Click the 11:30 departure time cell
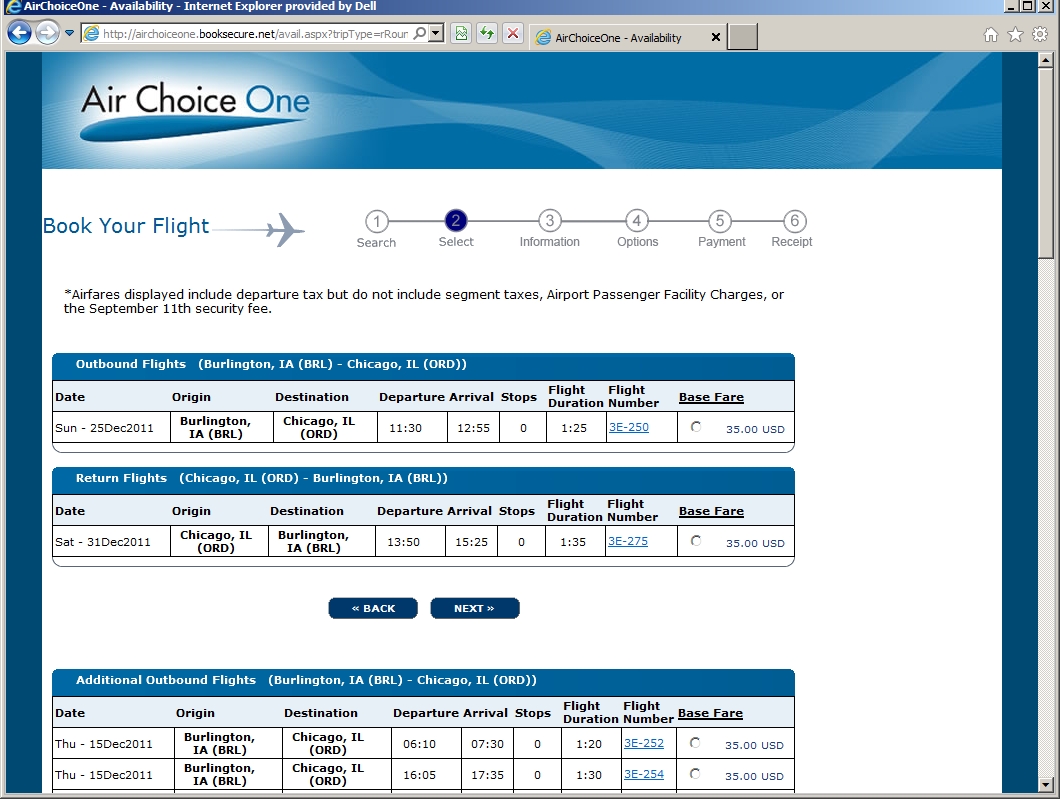This screenshot has height=799, width=1060. [x=411, y=428]
